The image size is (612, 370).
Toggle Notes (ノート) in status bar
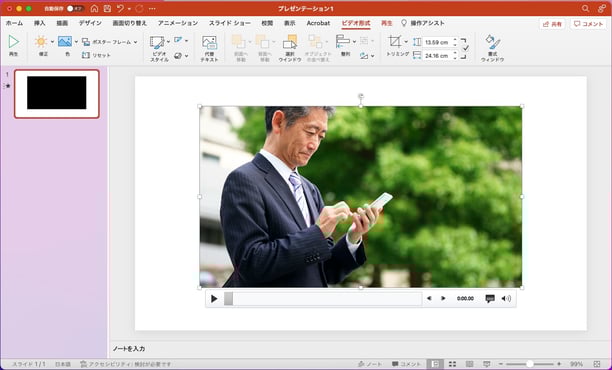[x=370, y=364]
